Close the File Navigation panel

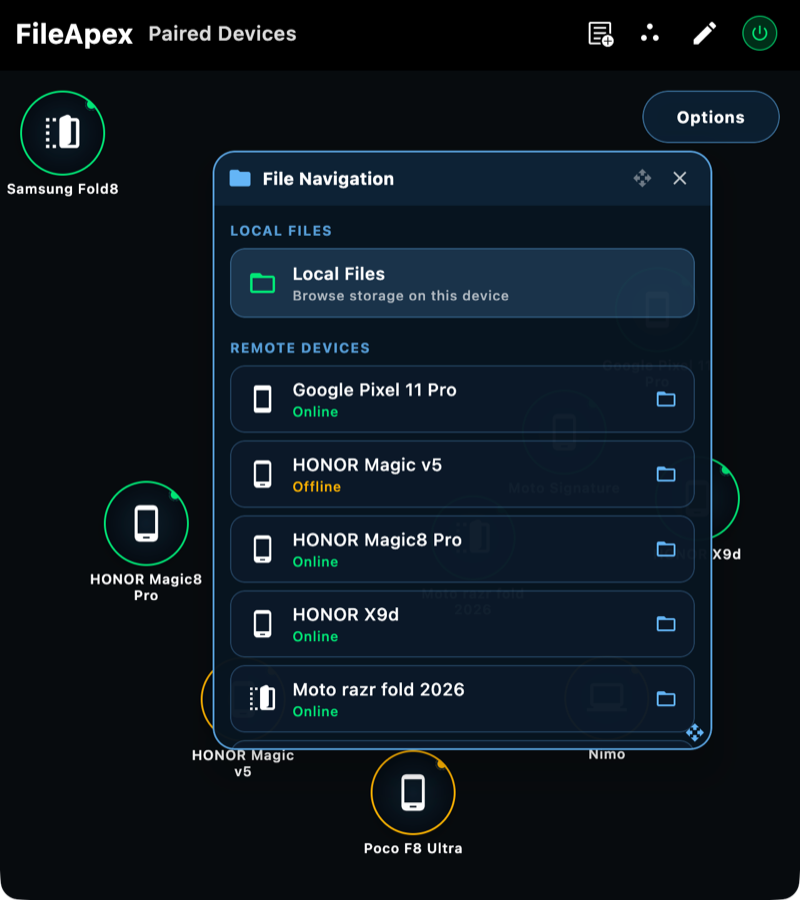click(x=679, y=179)
